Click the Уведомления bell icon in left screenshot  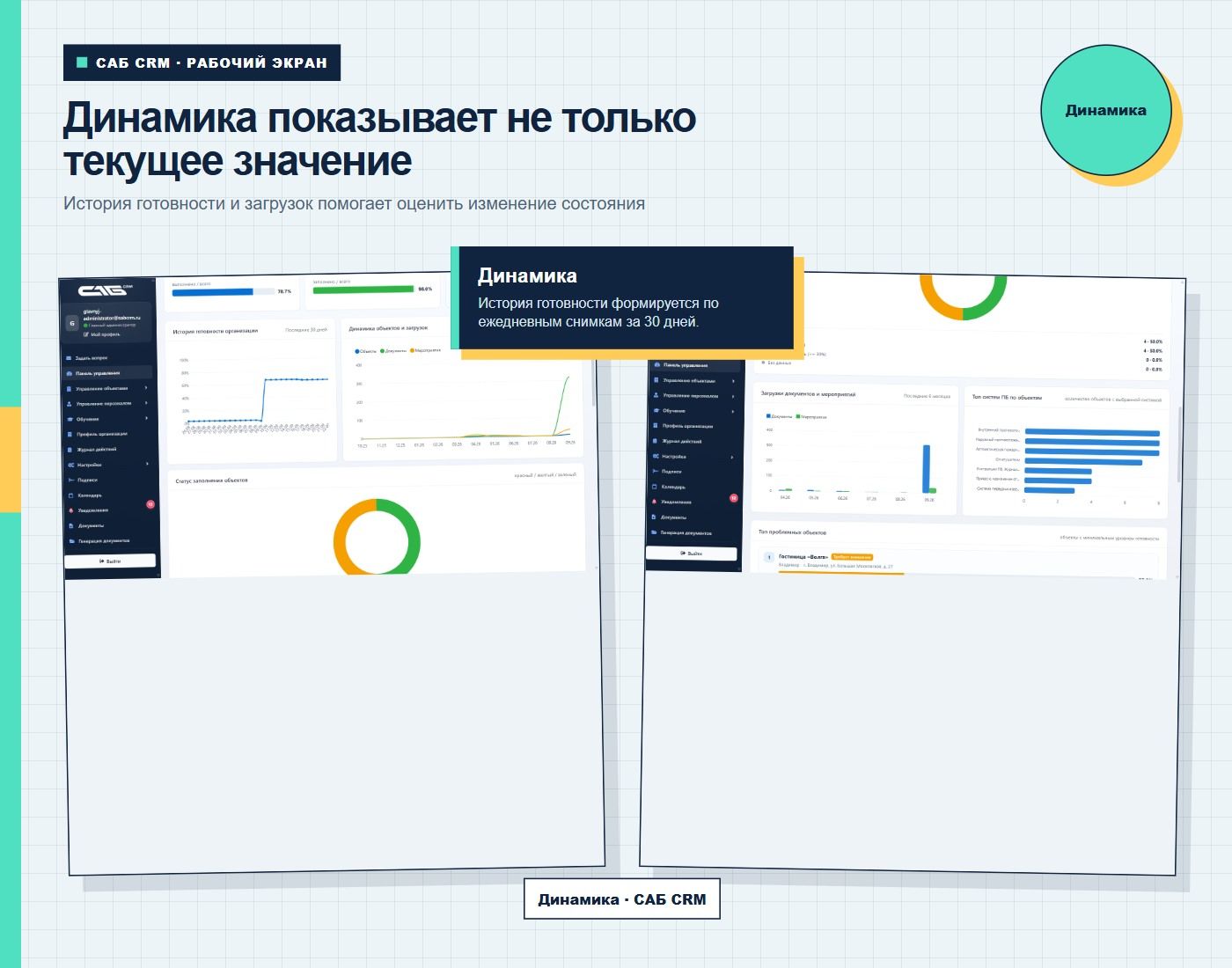tap(70, 510)
